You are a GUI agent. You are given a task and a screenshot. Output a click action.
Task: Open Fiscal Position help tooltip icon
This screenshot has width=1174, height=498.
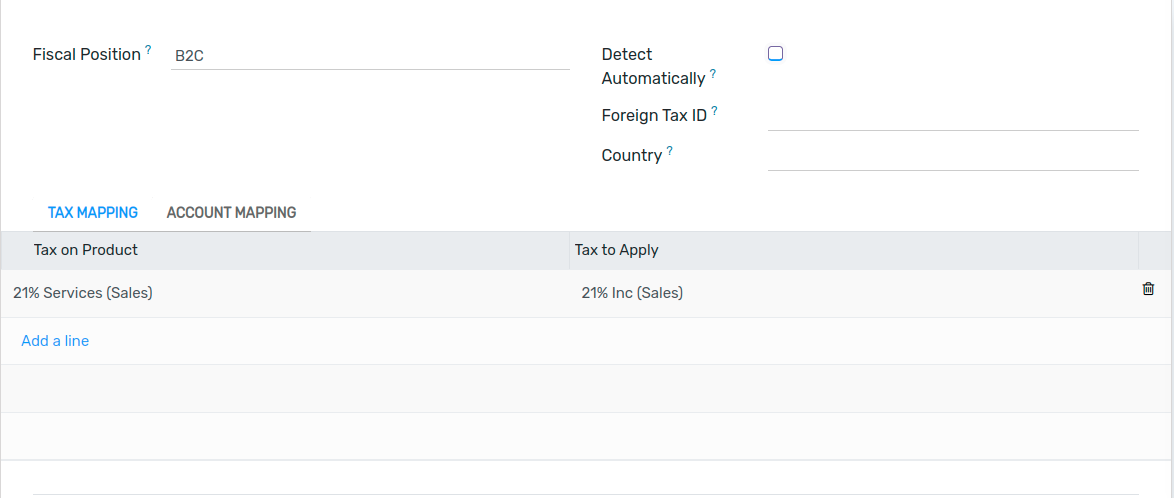point(148,50)
